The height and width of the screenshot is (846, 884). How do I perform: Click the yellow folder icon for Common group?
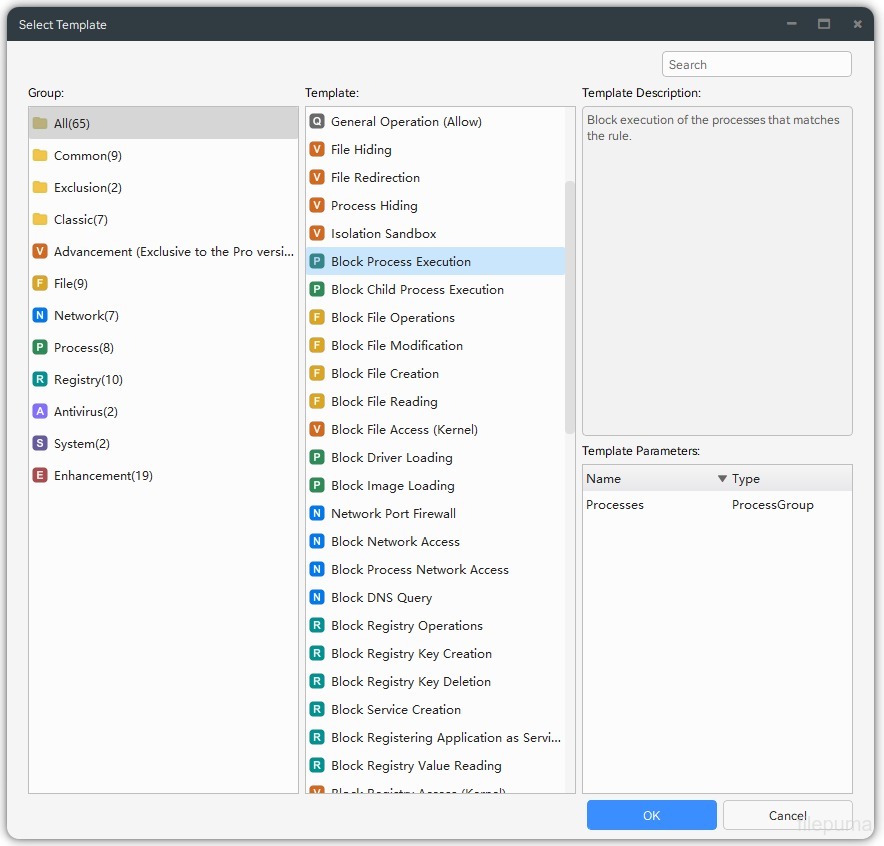tap(42, 155)
